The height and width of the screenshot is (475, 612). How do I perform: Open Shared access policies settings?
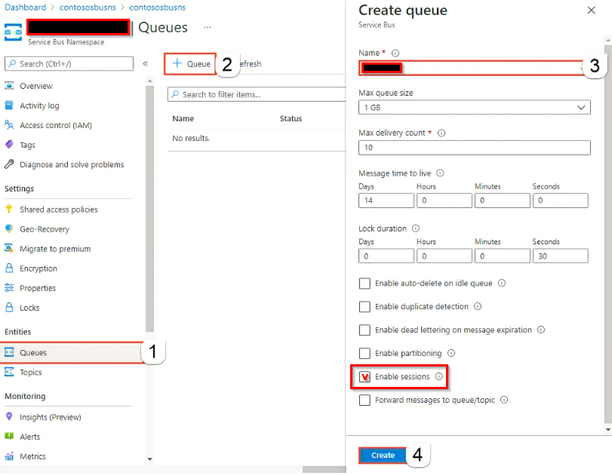tap(59, 209)
